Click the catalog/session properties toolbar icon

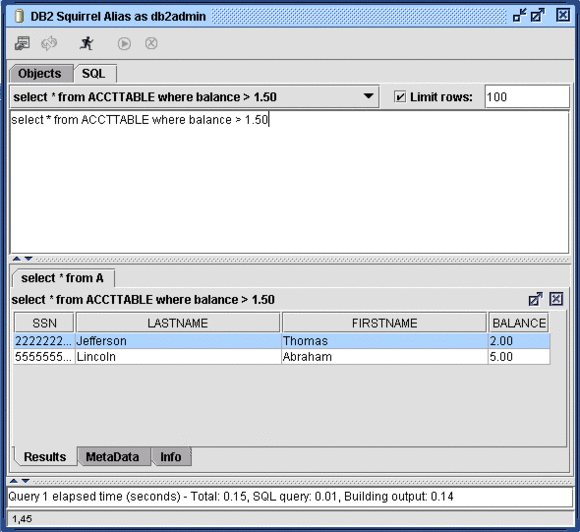click(x=22, y=43)
